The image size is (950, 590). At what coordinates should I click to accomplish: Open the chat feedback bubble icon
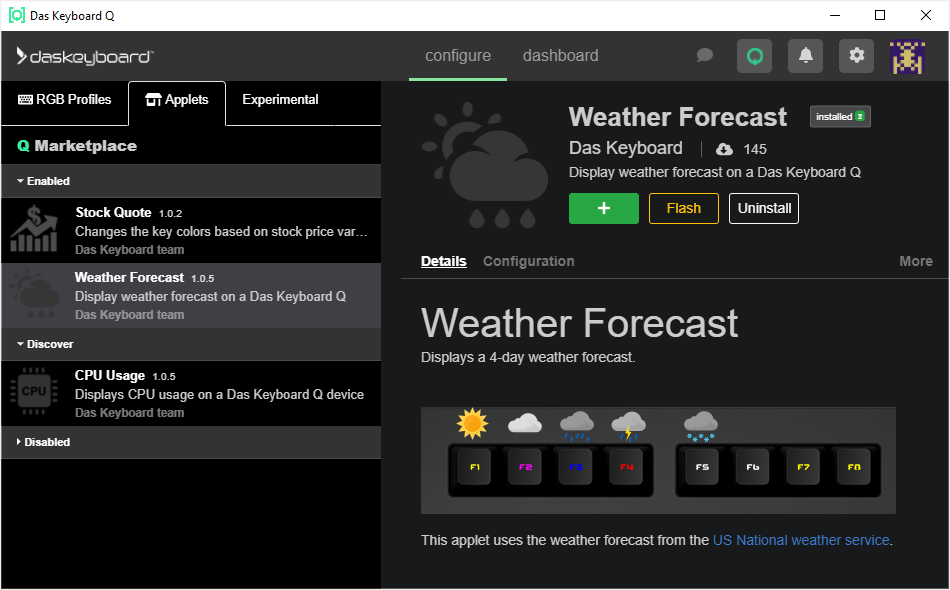click(705, 56)
